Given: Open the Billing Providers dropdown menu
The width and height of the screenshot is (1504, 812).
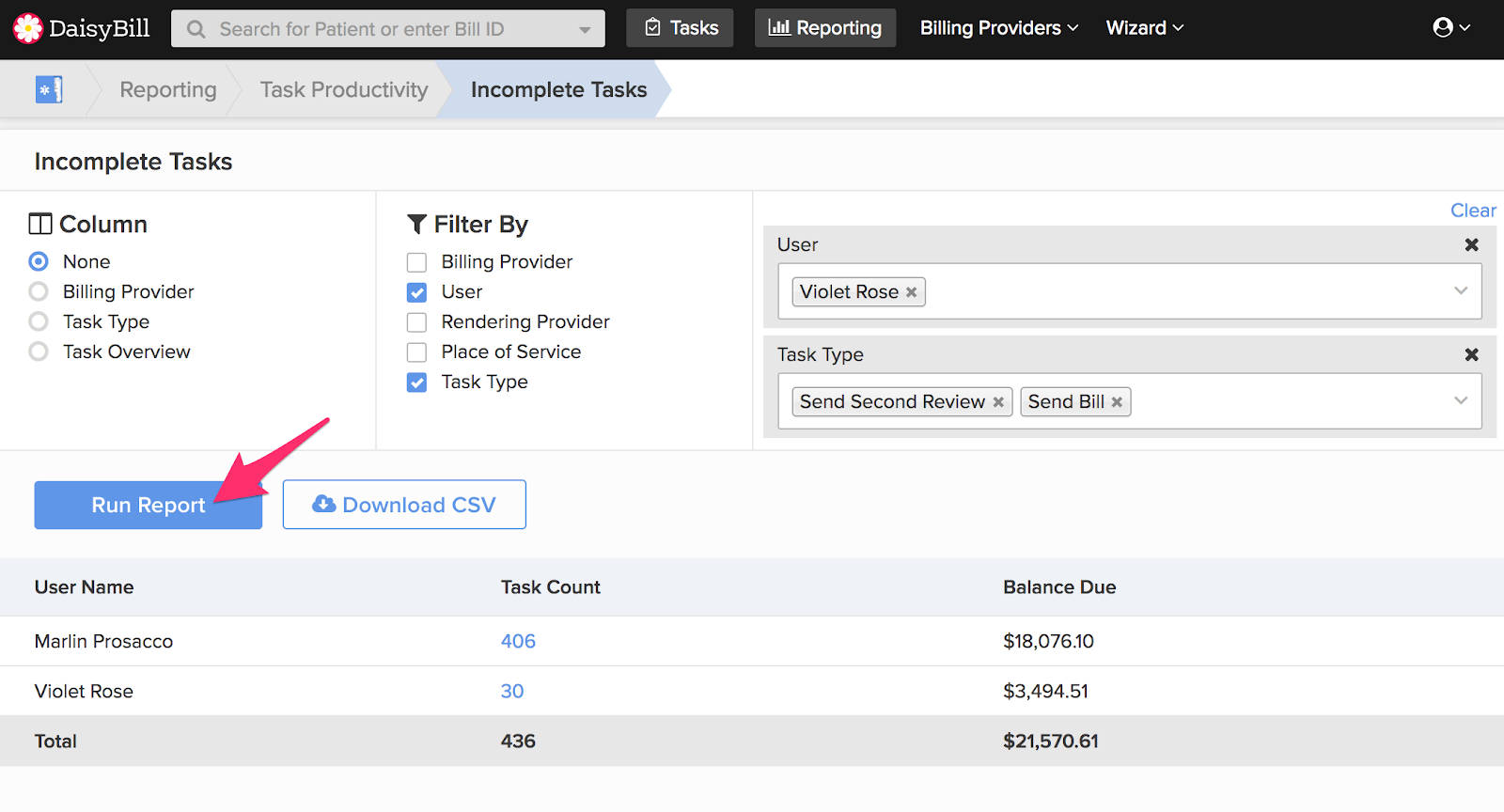Looking at the screenshot, I should [x=998, y=28].
